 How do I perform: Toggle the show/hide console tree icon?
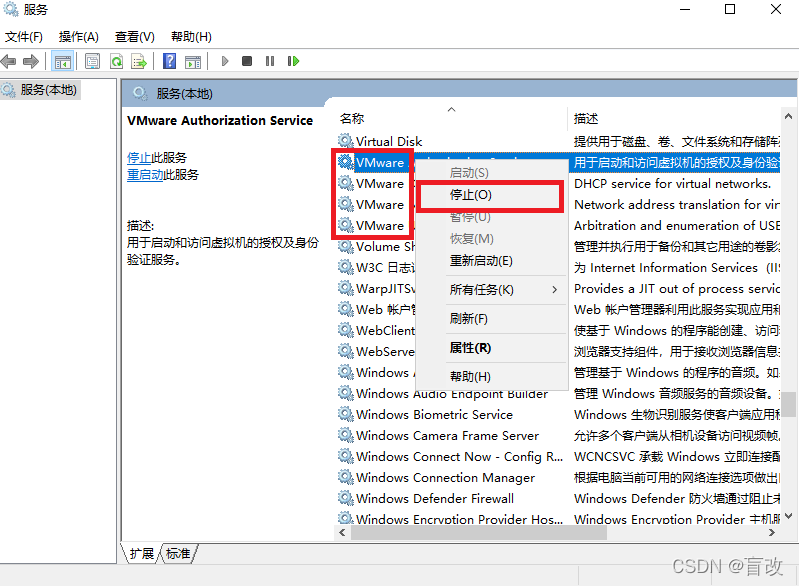[63, 62]
